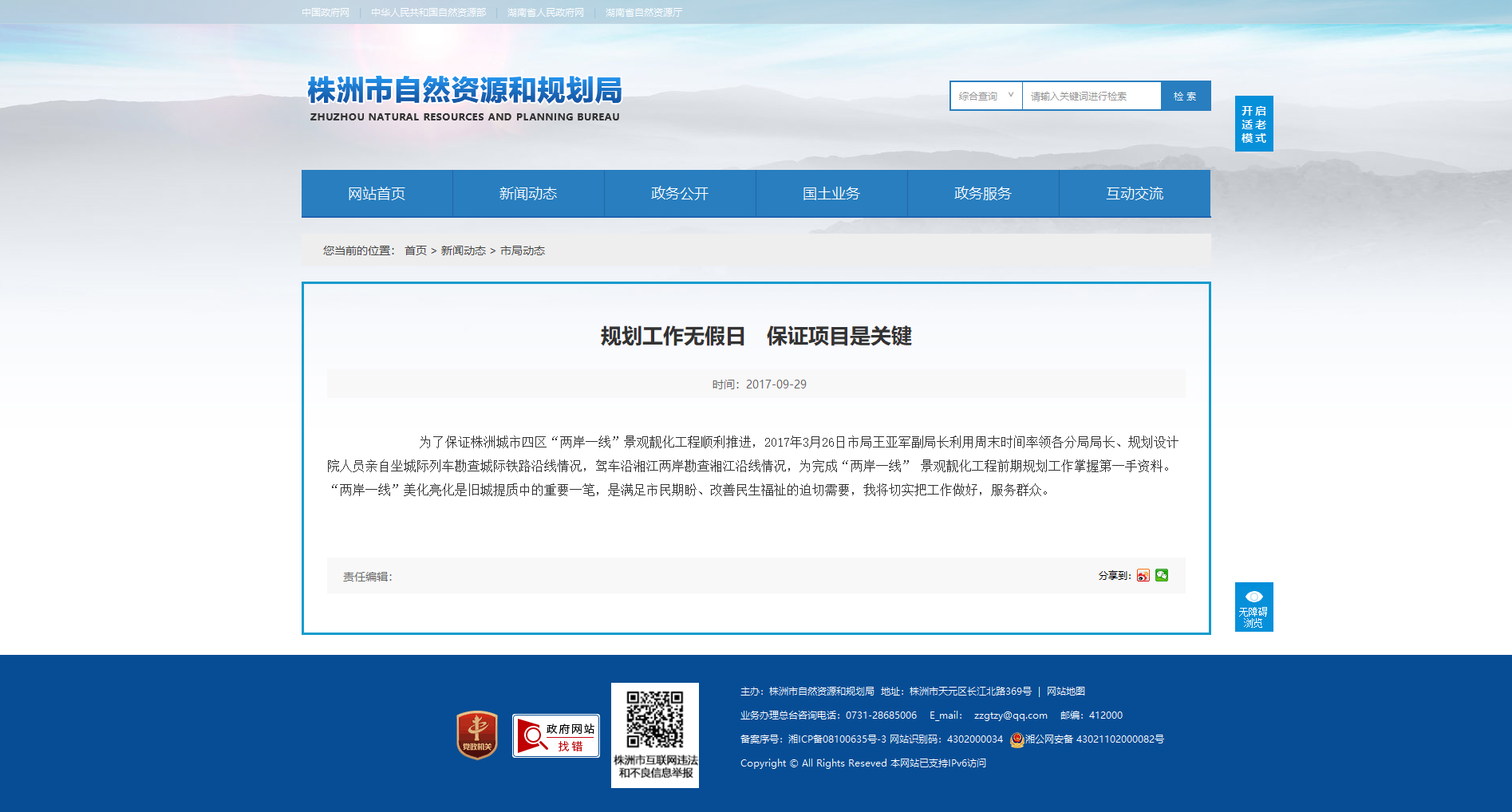
Task: Click the 株洲市互联网违法和不良信息举报 caption
Action: pos(656,767)
